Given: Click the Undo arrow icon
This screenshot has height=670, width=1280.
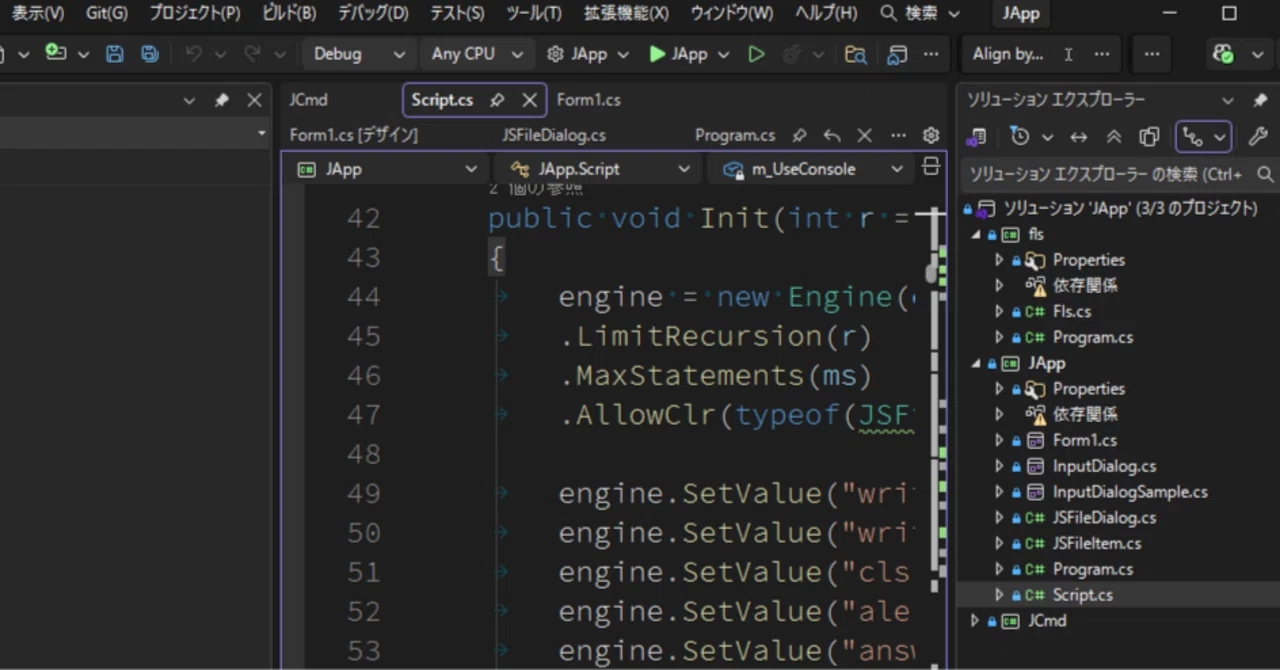Looking at the screenshot, I should click(x=194, y=54).
